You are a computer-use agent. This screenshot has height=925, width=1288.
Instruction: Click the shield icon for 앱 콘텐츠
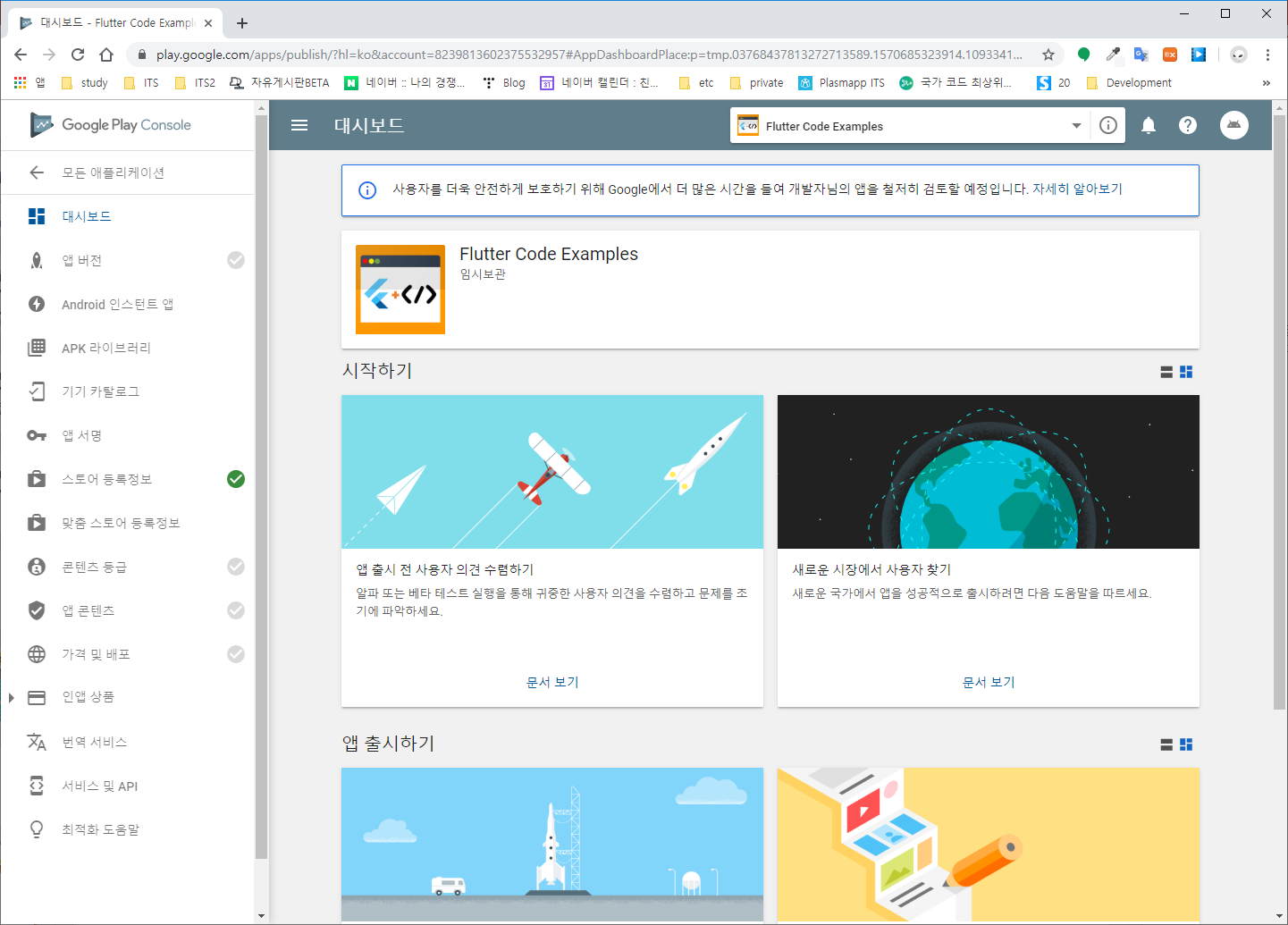(x=37, y=610)
